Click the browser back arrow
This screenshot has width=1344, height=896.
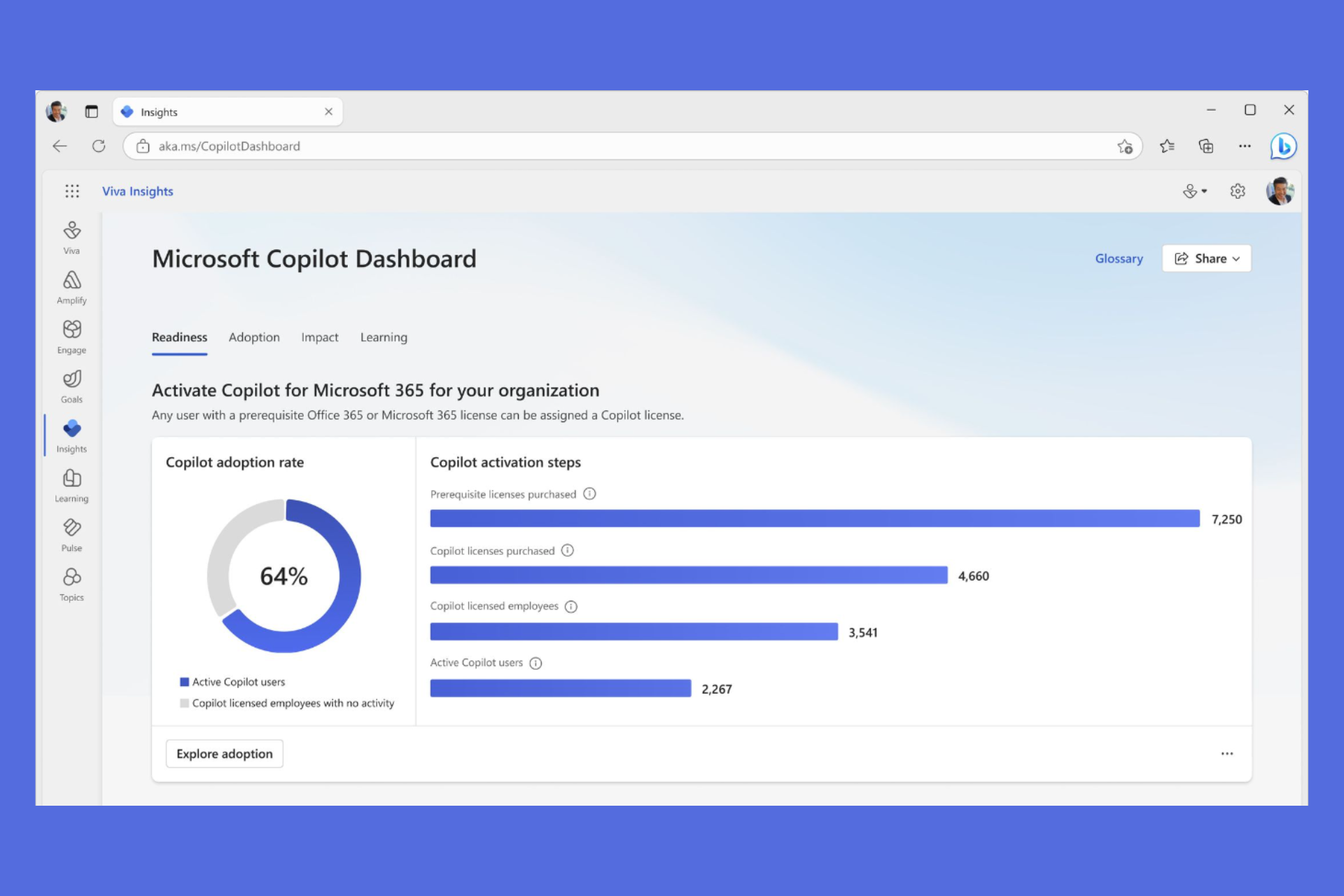60,146
